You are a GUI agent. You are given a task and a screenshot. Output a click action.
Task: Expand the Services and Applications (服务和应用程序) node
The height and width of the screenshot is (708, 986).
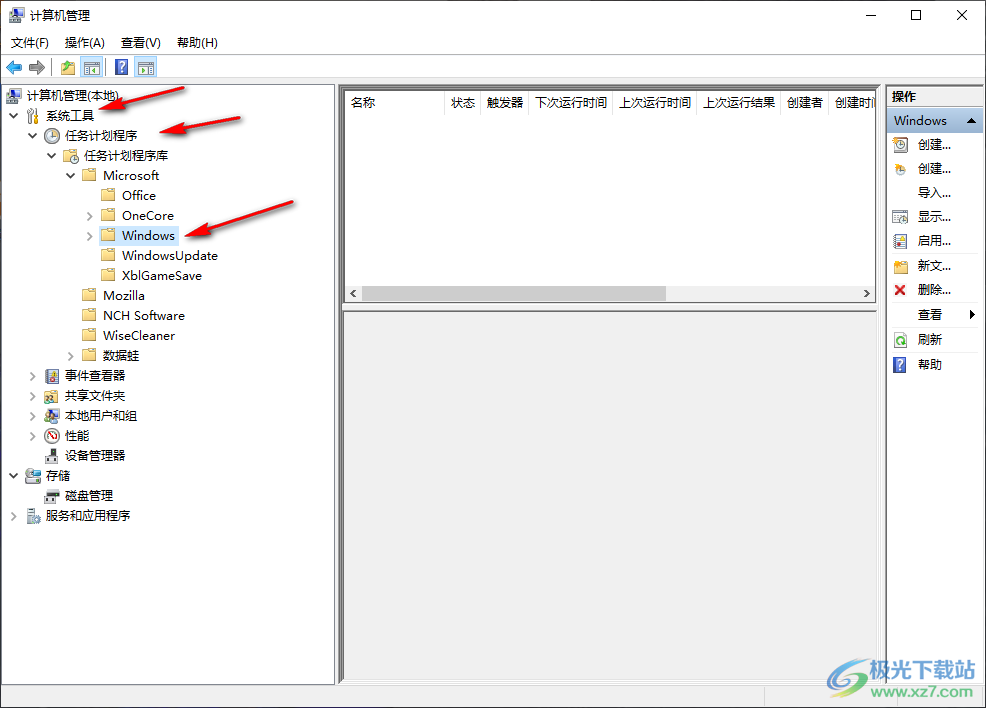tap(14, 516)
